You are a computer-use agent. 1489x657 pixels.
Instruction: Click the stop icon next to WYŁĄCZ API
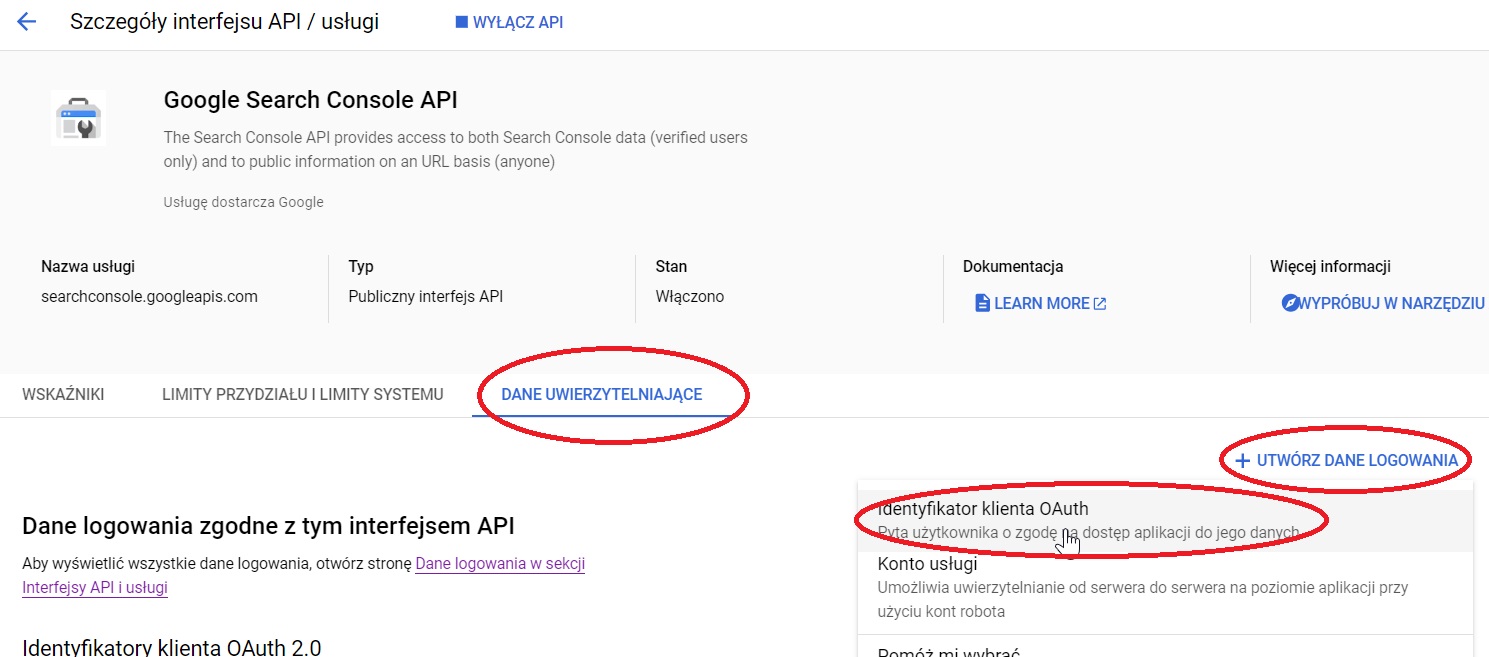[460, 22]
